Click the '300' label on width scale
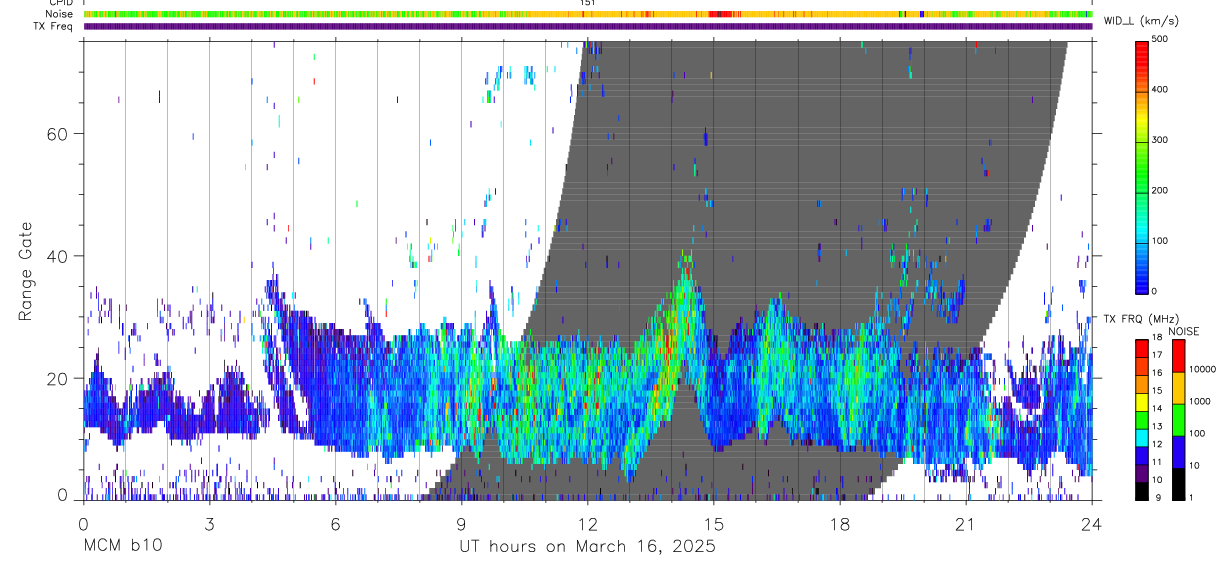The width and height of the screenshot is (1228, 567). click(1160, 140)
